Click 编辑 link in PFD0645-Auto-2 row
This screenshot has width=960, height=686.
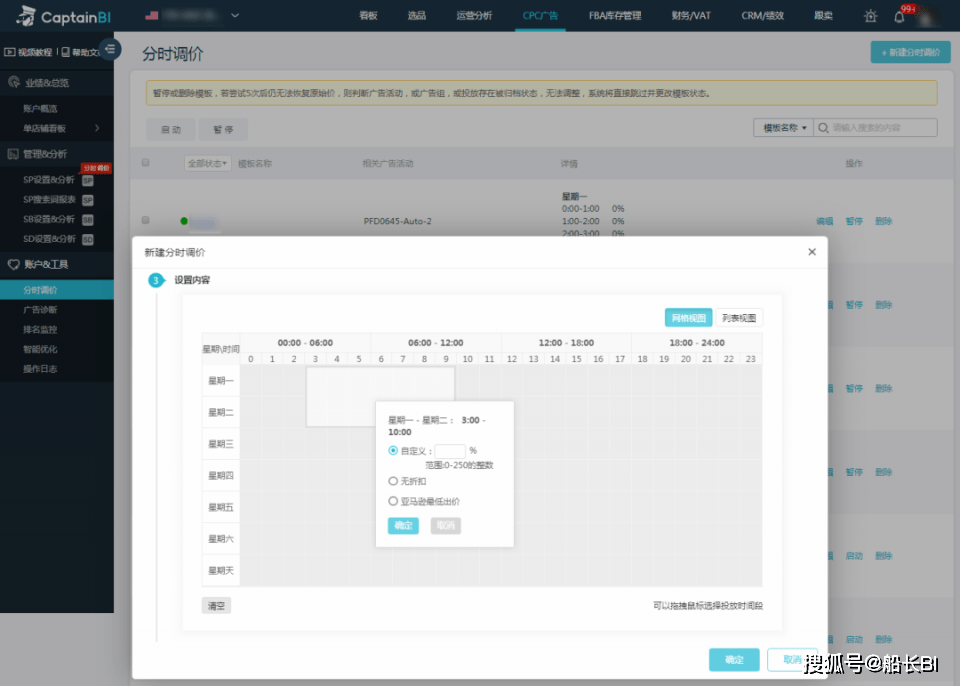point(825,221)
